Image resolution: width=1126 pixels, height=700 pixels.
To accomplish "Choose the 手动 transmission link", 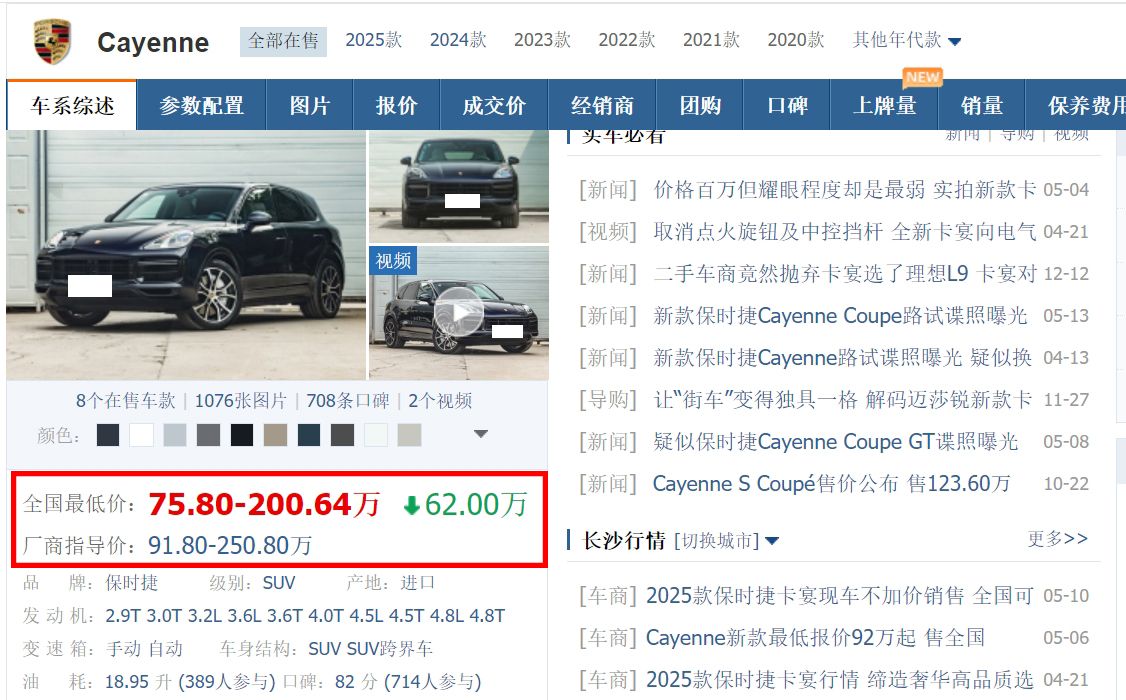I will pyautogui.click(x=124, y=649).
